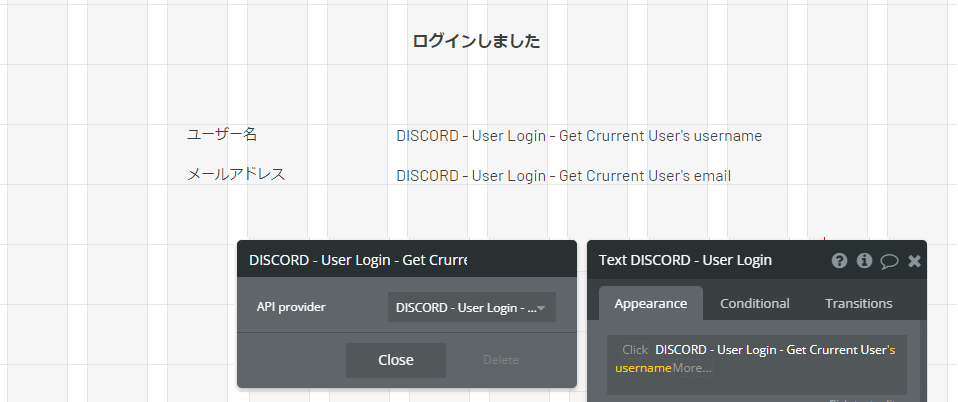Image resolution: width=958 pixels, height=402 pixels.
Task: Open the API provider dropdown
Action: (472, 307)
